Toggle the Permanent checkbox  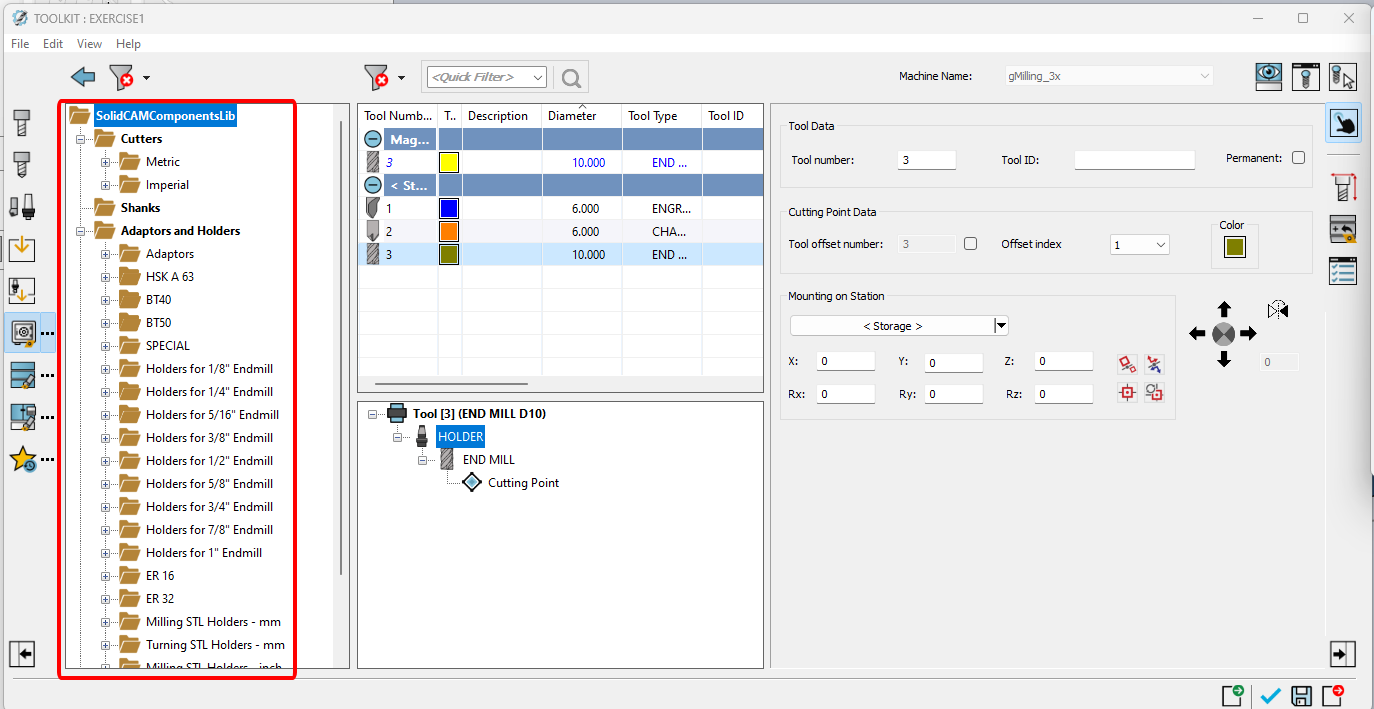point(1298,158)
